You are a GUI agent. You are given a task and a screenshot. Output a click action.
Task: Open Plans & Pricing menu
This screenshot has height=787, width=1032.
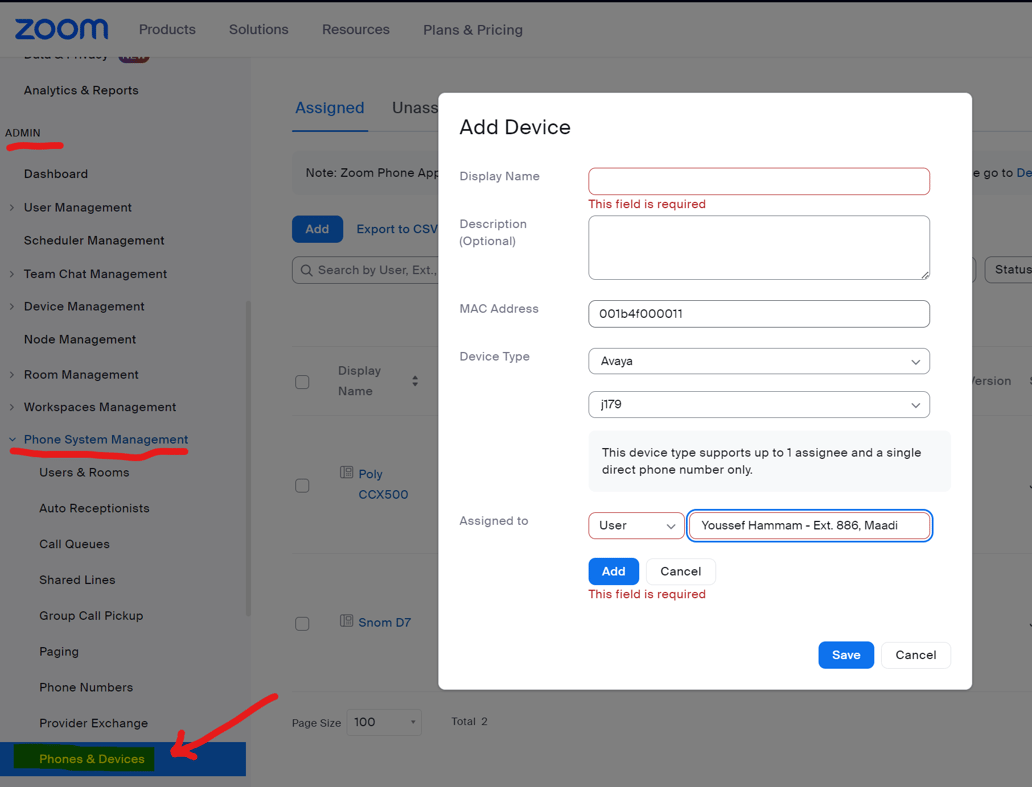point(472,30)
